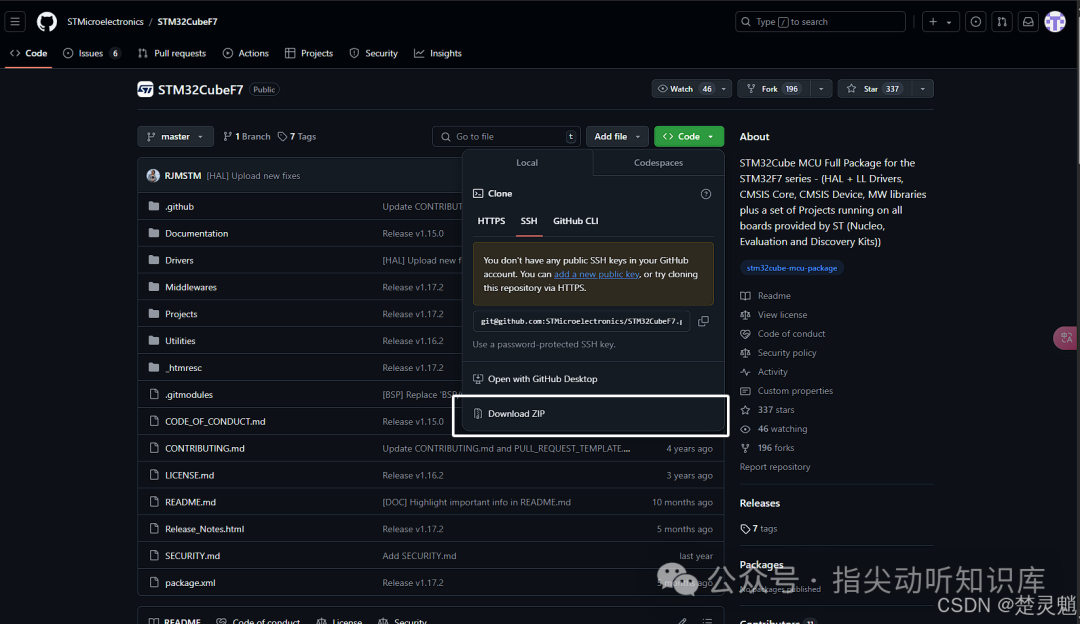Star the STM32CubeF7 repository

pos(873,89)
